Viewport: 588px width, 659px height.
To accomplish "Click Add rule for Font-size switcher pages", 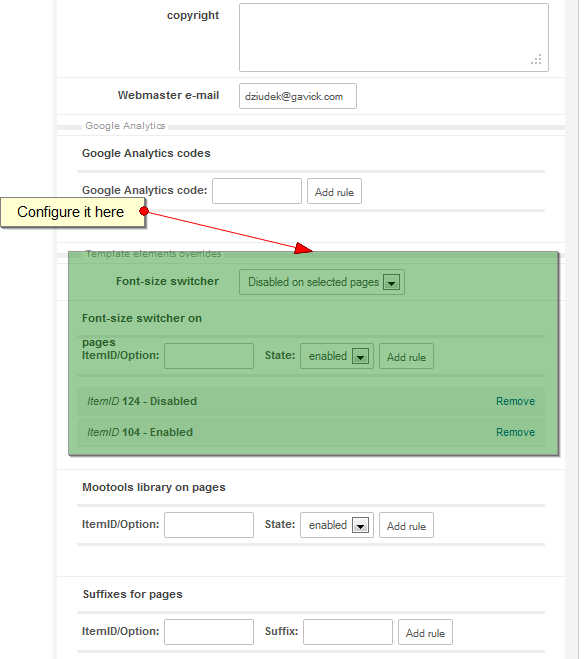I will pos(406,356).
